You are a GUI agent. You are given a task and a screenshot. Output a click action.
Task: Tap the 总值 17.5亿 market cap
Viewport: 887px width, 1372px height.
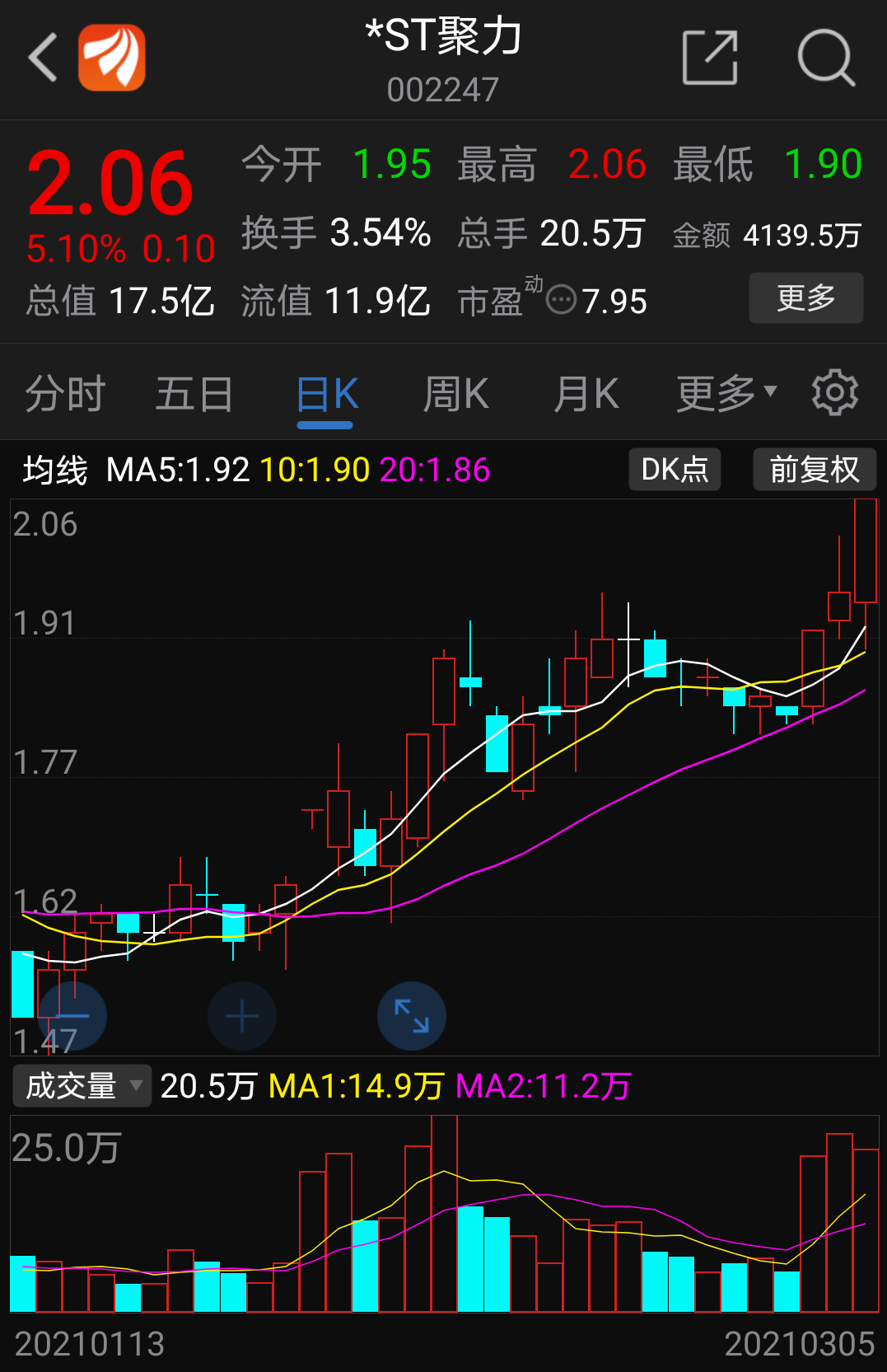120,301
